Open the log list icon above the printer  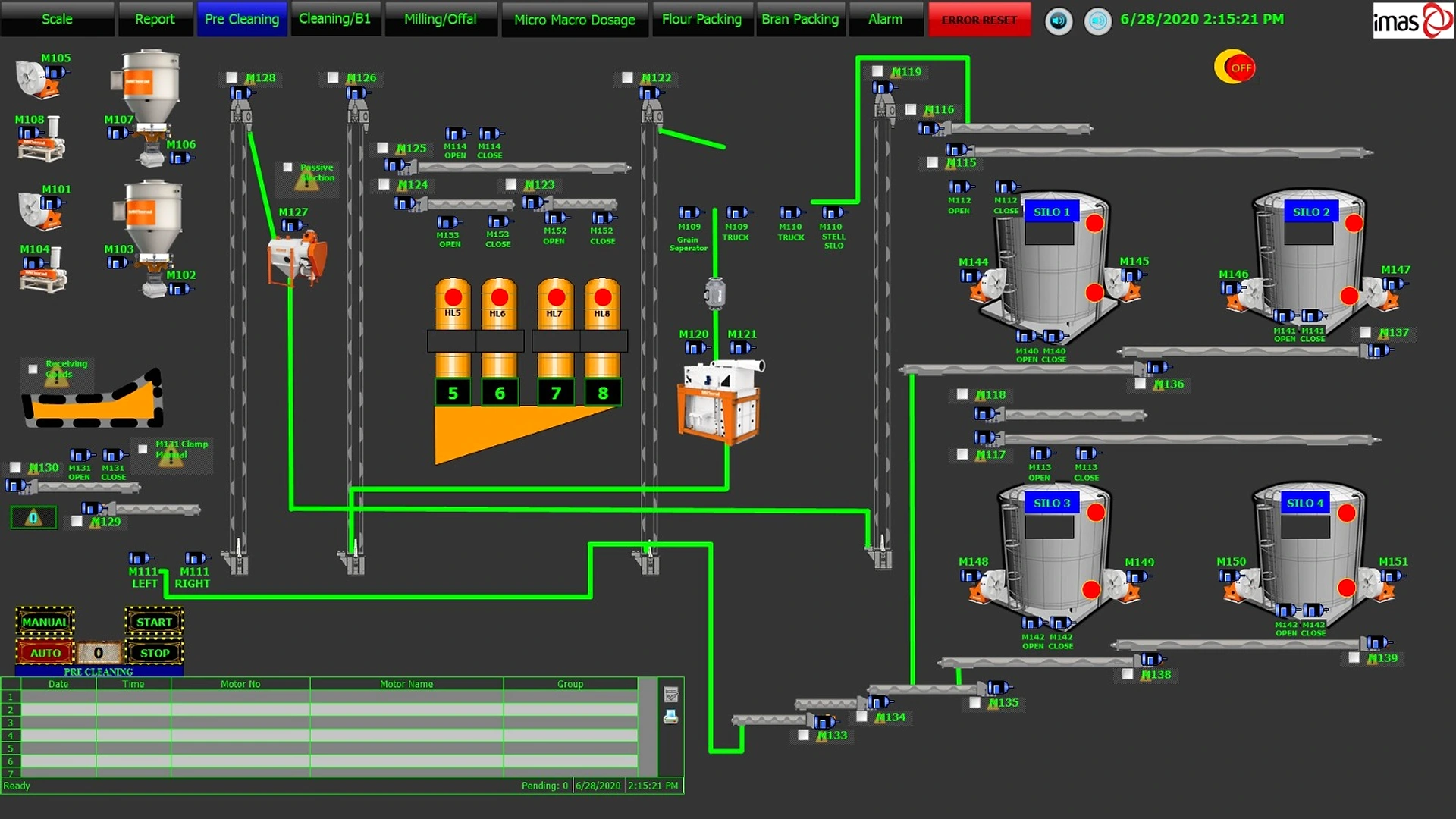(670, 695)
